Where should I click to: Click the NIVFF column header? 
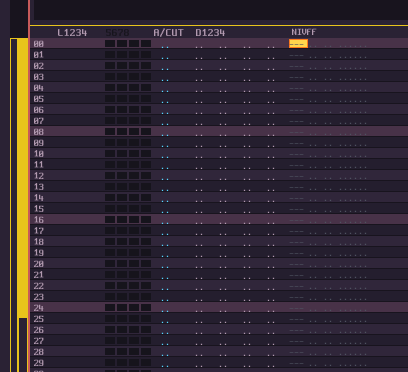[304, 32]
